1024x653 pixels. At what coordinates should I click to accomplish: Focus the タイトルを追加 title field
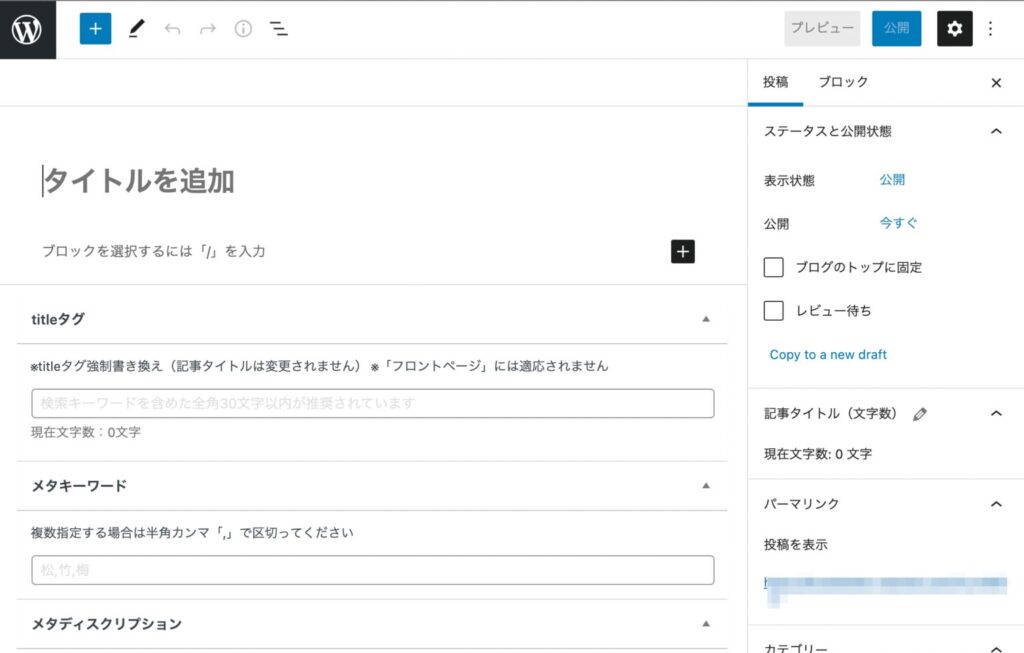click(138, 181)
